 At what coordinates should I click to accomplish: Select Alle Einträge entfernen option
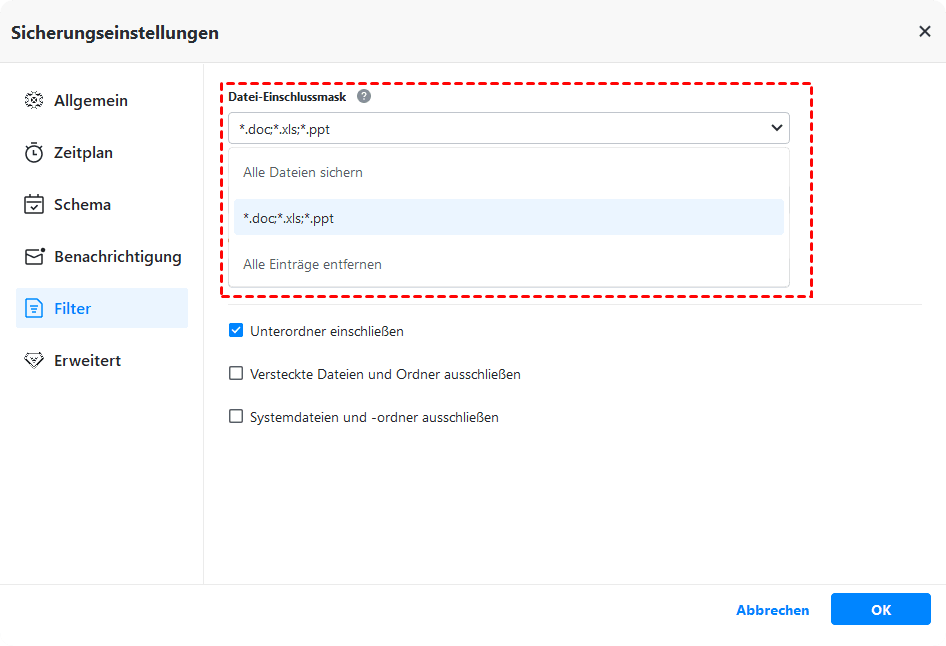[x=312, y=264]
